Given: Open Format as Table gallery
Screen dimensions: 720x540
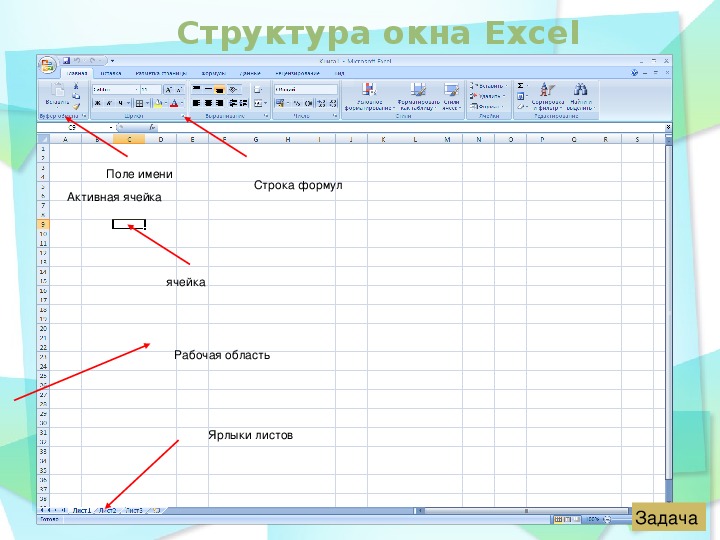Looking at the screenshot, I should click(418, 96).
